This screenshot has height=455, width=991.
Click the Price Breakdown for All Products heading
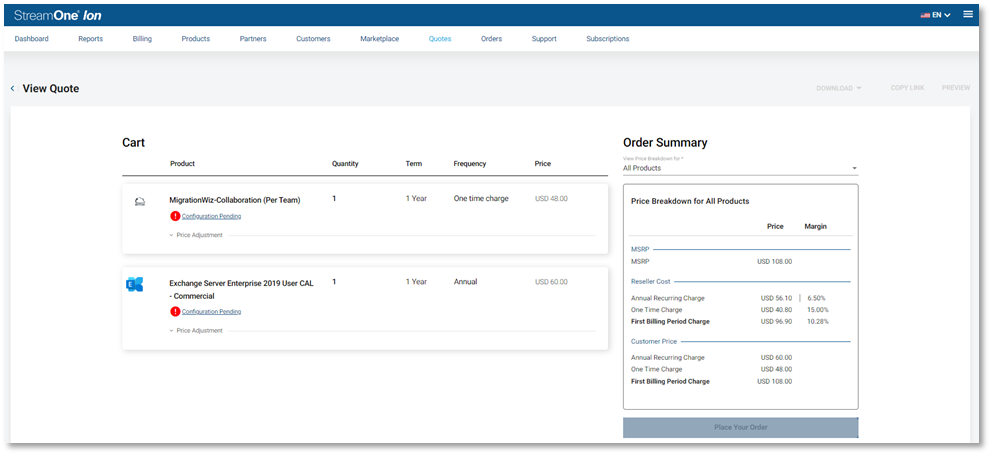tap(690, 201)
